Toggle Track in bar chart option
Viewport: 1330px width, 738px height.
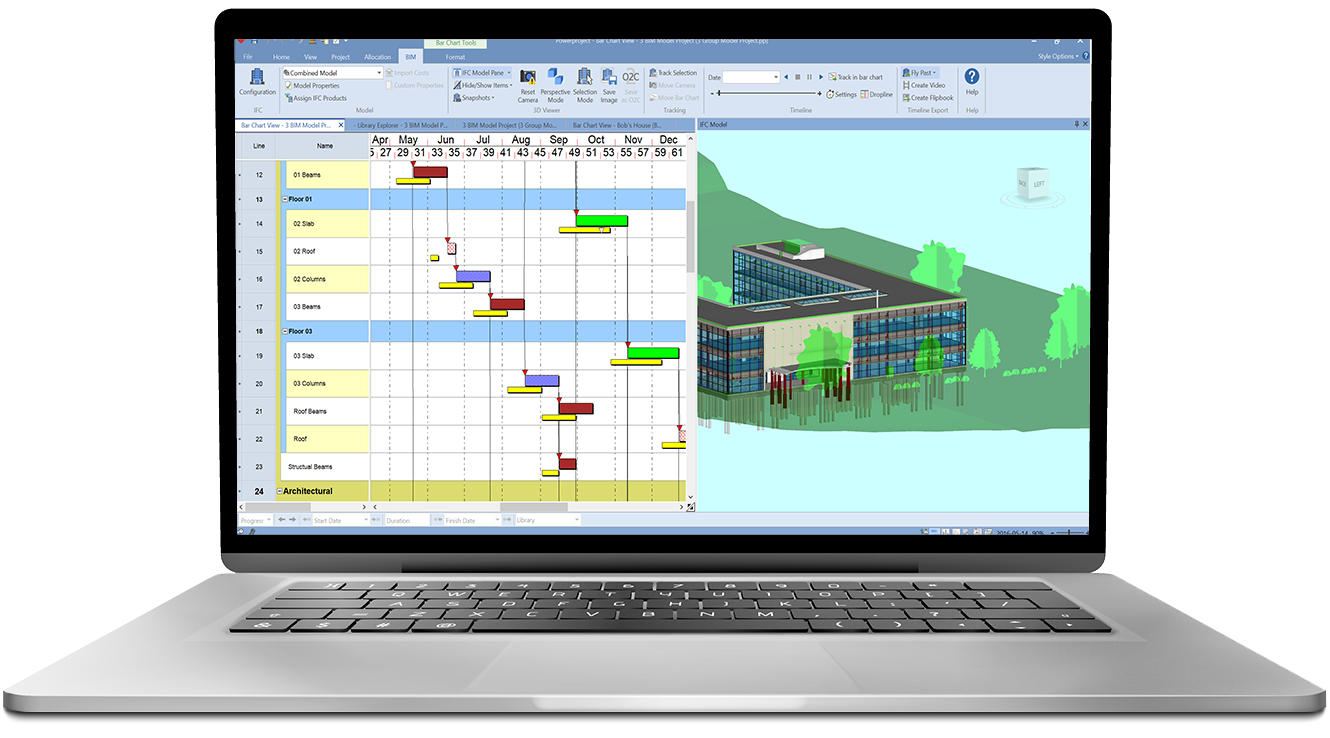pos(855,77)
